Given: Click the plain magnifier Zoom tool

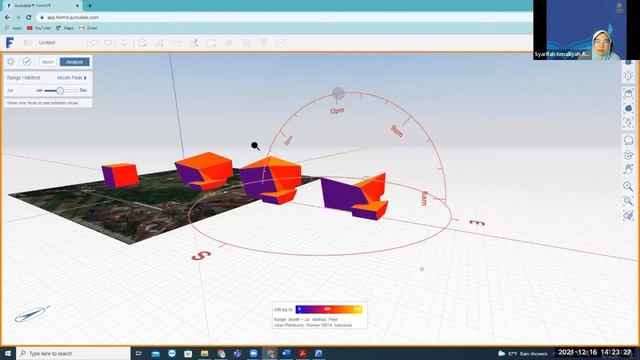Looking at the screenshot, I should point(628,186).
